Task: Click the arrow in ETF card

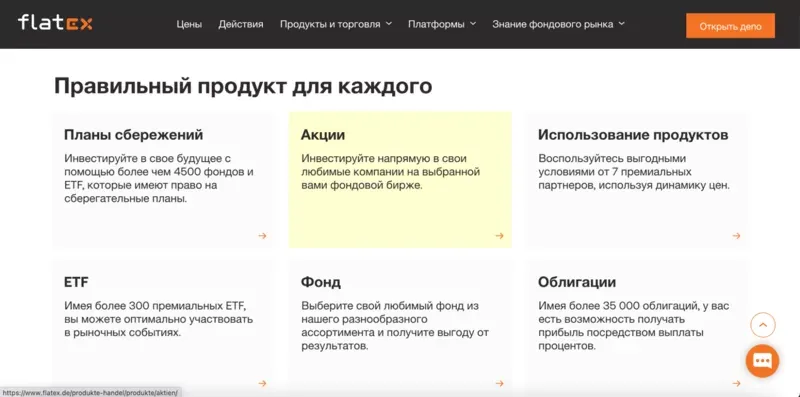Action: click(x=262, y=383)
